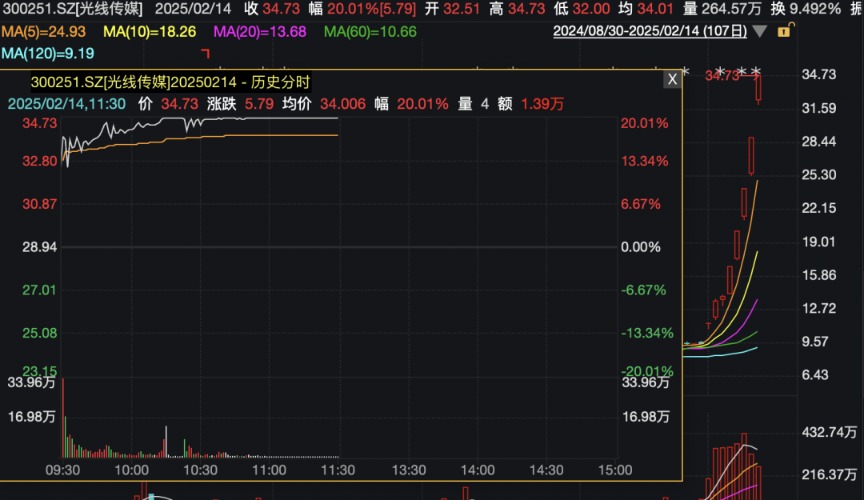Click volume 量 264.57万 in header
The image size is (864, 500).
[722, 9]
